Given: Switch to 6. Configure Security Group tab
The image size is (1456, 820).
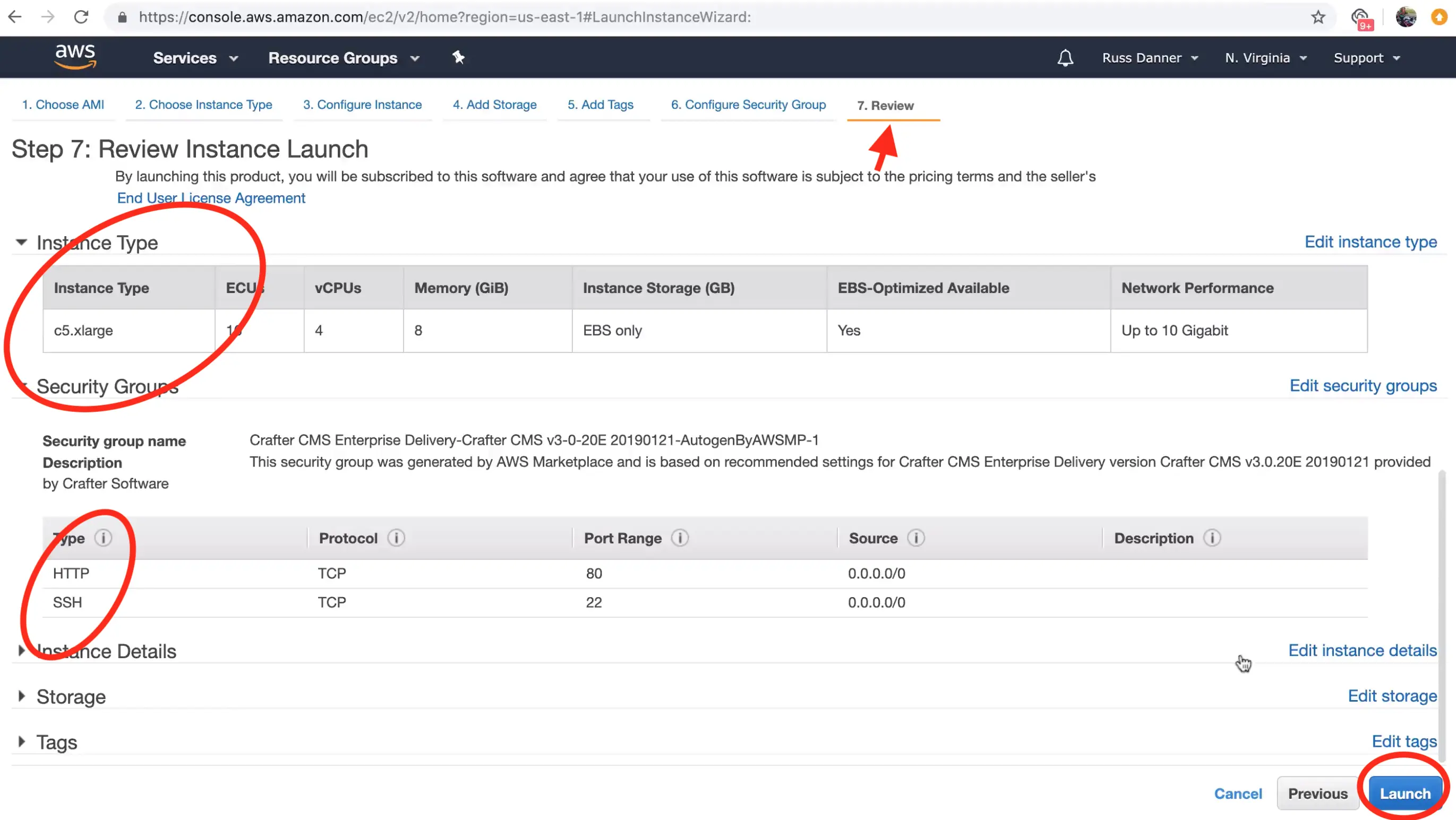Looking at the screenshot, I should (x=748, y=105).
